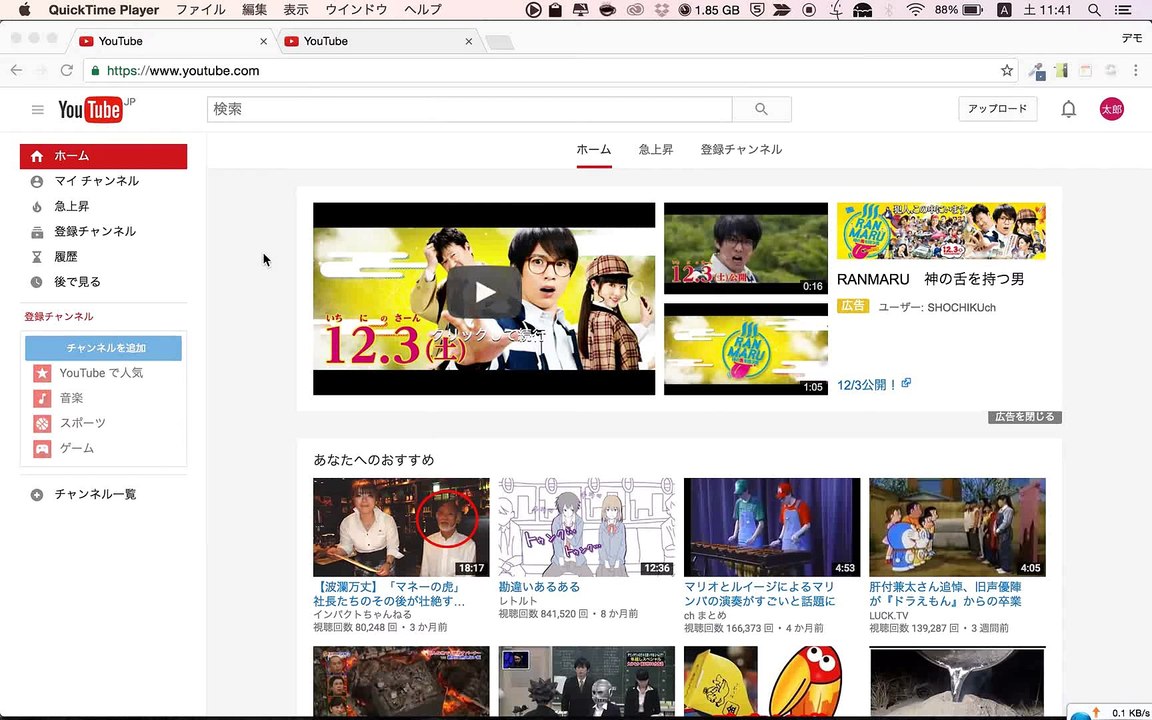Reload the page in the browser
Viewport: 1152px width, 720px height.
click(66, 71)
